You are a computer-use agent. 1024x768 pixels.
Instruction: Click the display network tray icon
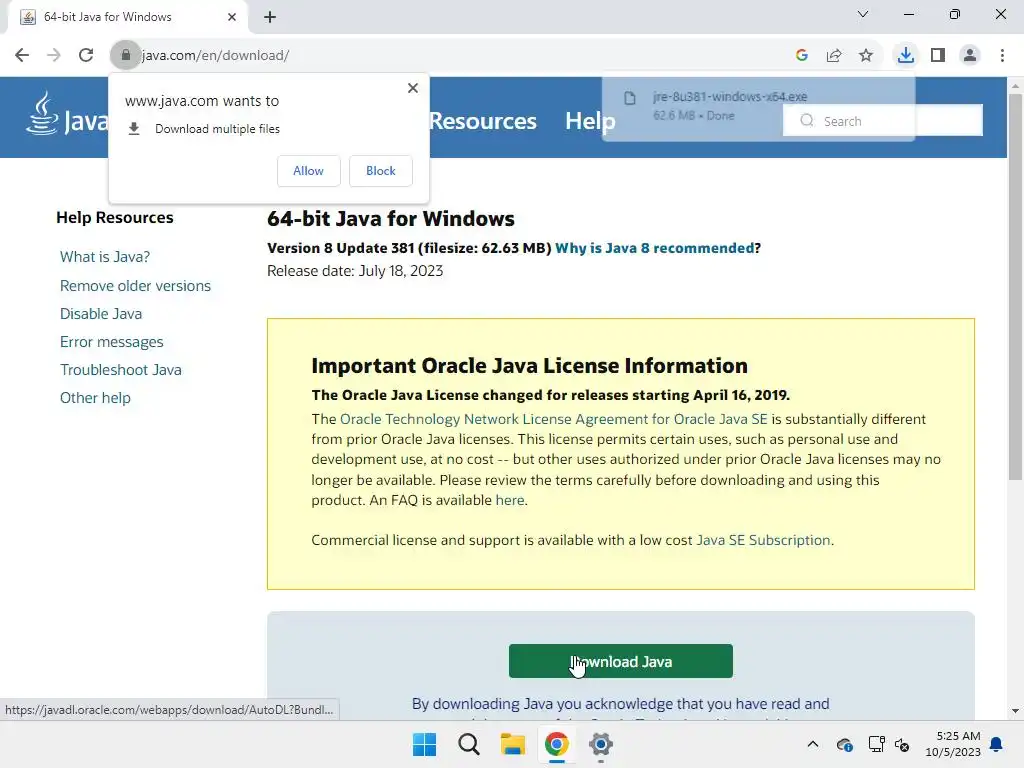(x=876, y=744)
